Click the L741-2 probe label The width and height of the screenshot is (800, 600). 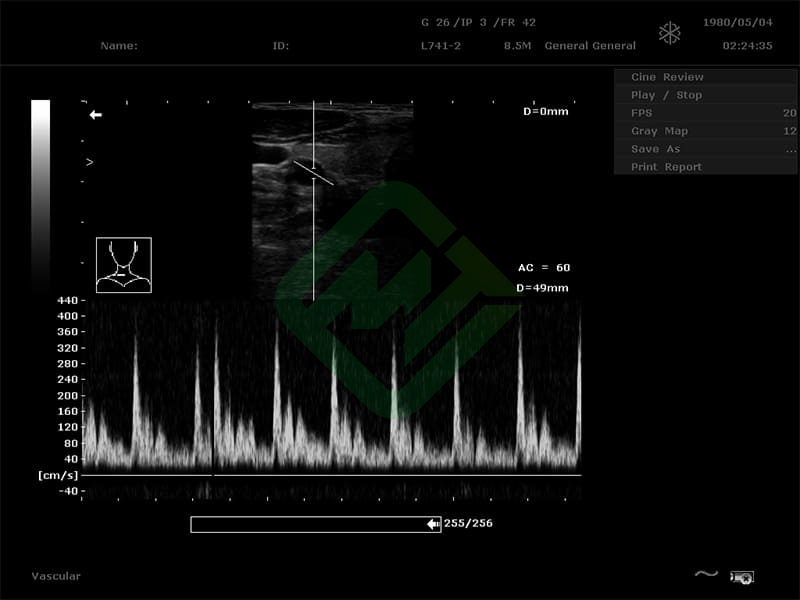(x=441, y=46)
